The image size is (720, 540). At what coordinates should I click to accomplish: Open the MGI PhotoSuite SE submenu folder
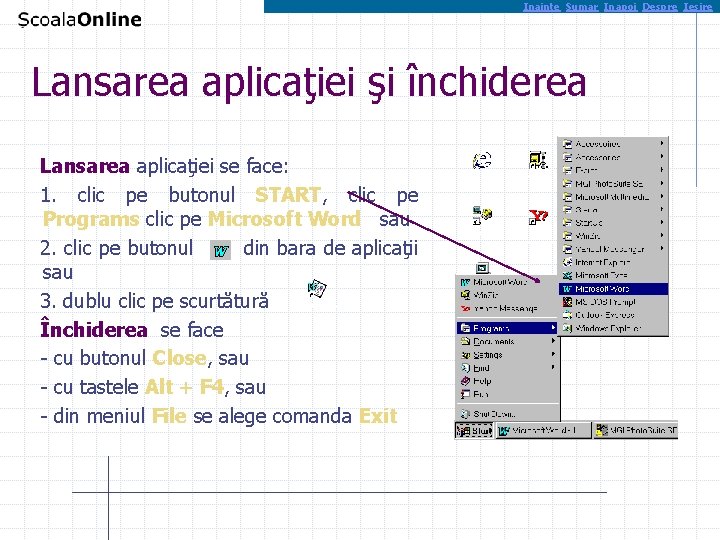tap(613, 183)
